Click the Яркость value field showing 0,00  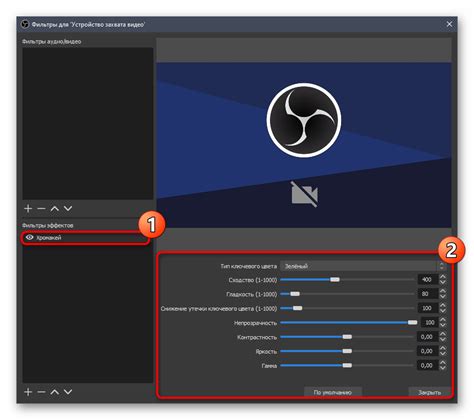(428, 351)
